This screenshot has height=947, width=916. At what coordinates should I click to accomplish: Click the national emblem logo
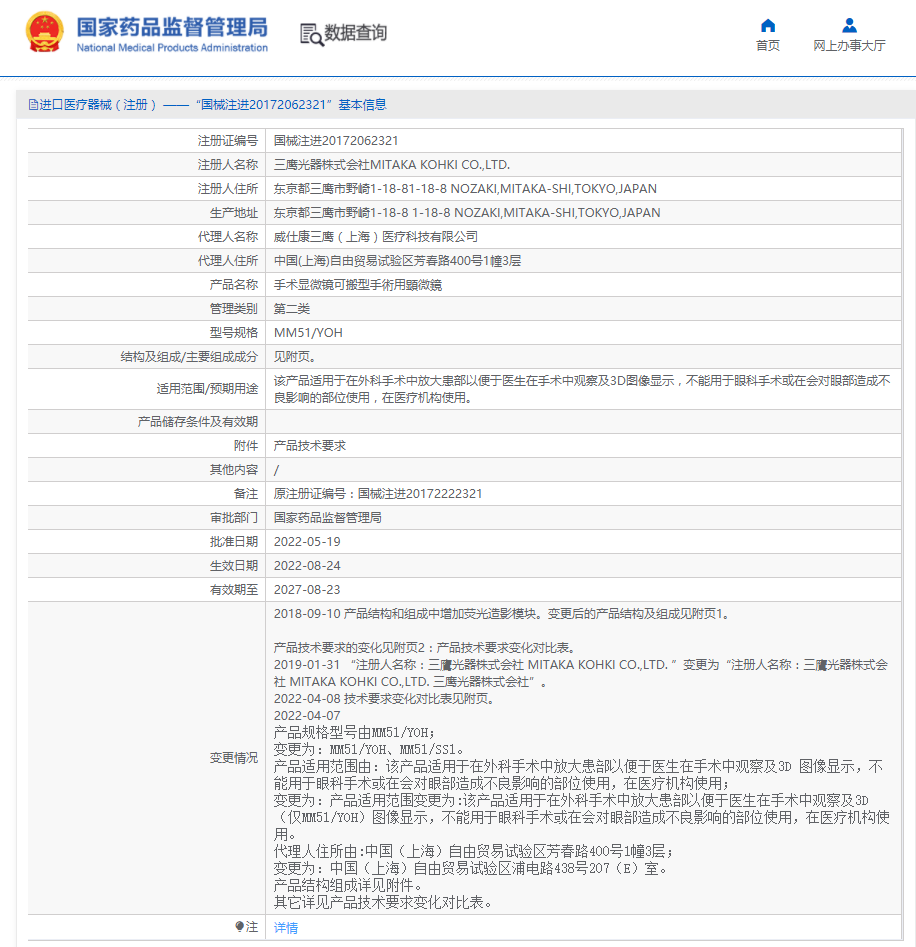45,32
